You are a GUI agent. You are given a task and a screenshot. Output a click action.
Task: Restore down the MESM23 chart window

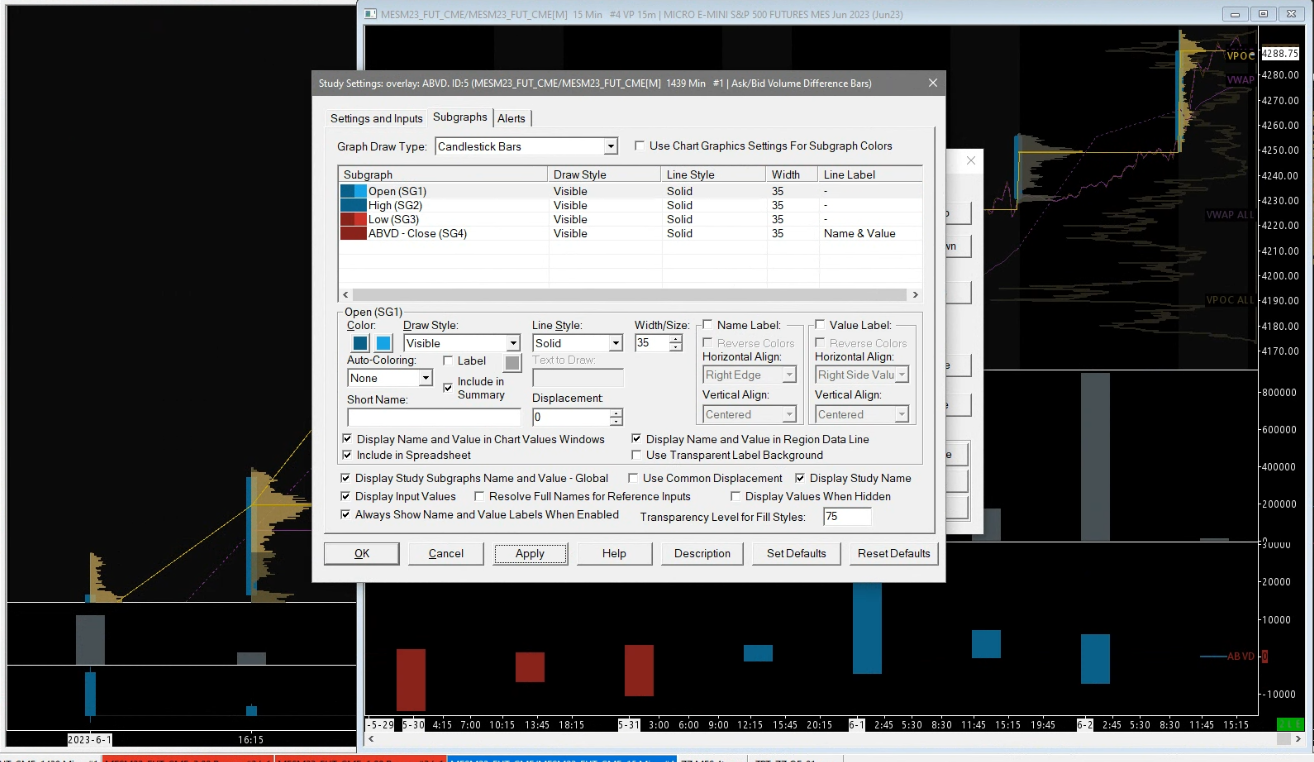click(1264, 14)
